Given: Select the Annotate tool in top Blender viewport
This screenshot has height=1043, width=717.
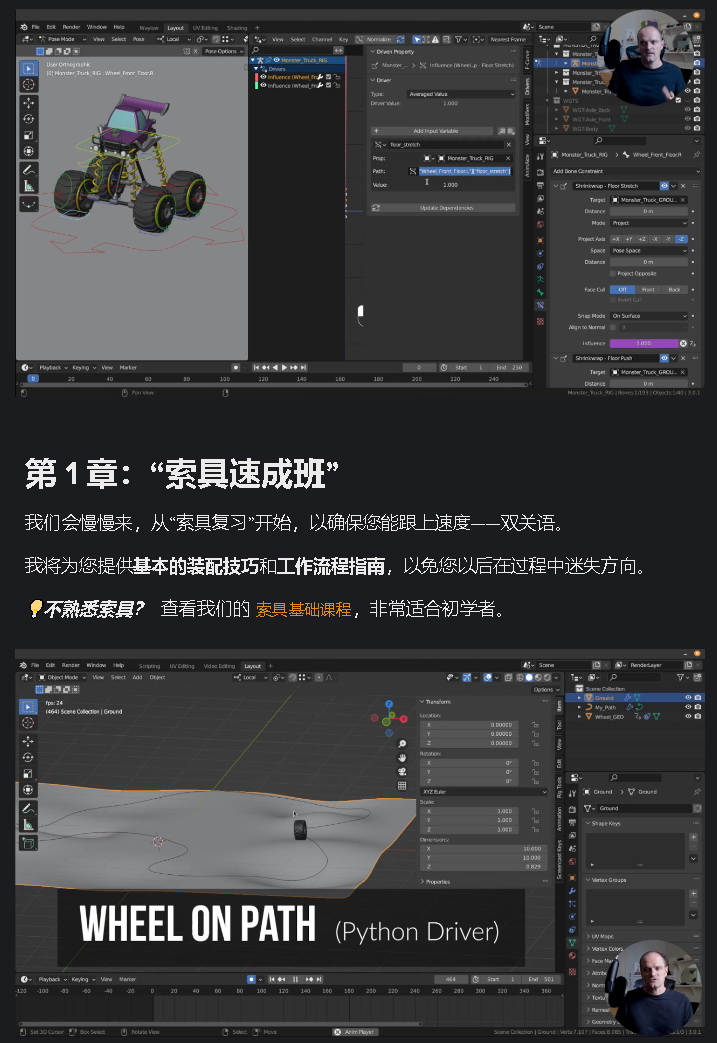Looking at the screenshot, I should pyautogui.click(x=29, y=170).
